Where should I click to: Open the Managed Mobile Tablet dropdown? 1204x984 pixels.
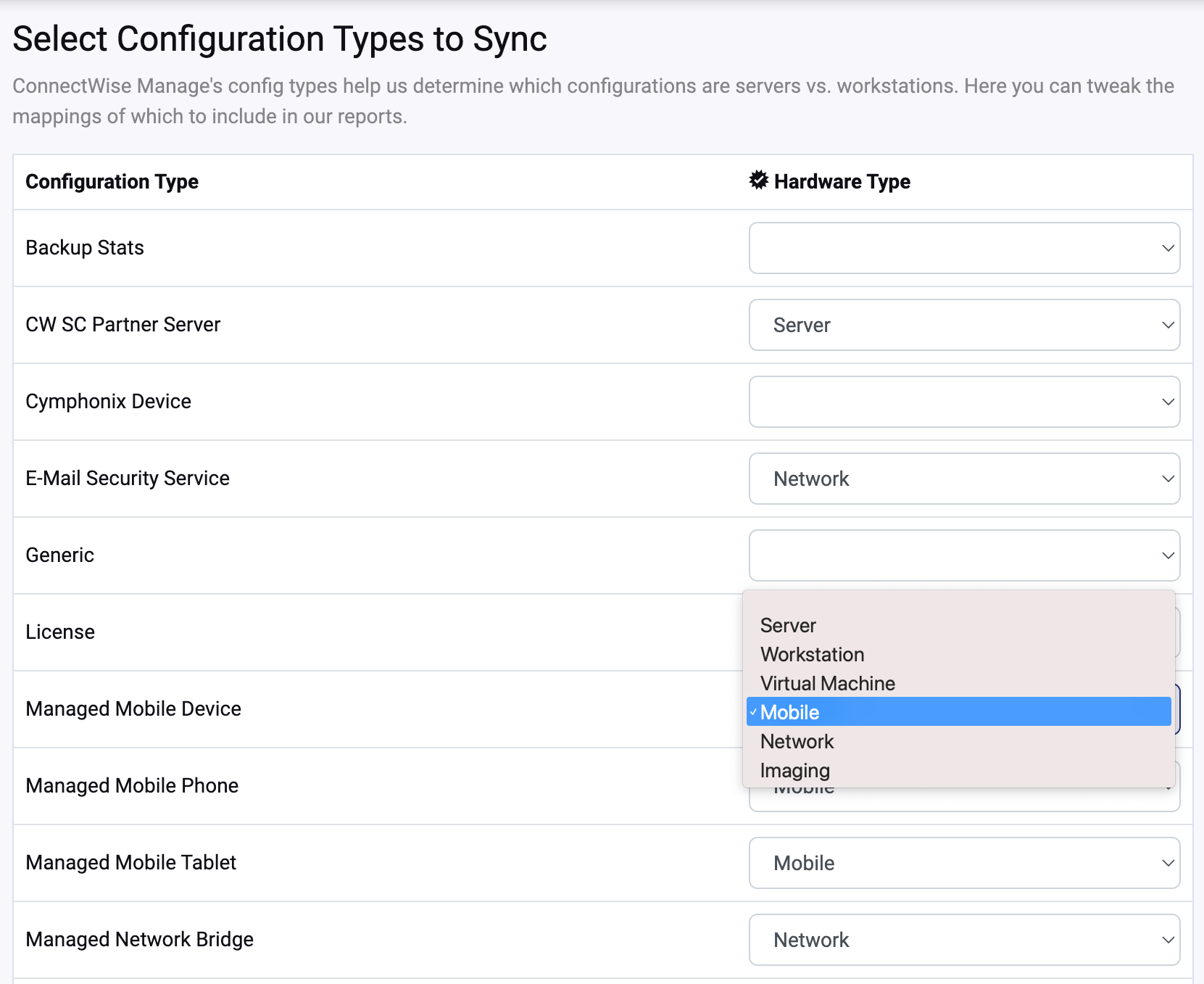point(964,863)
